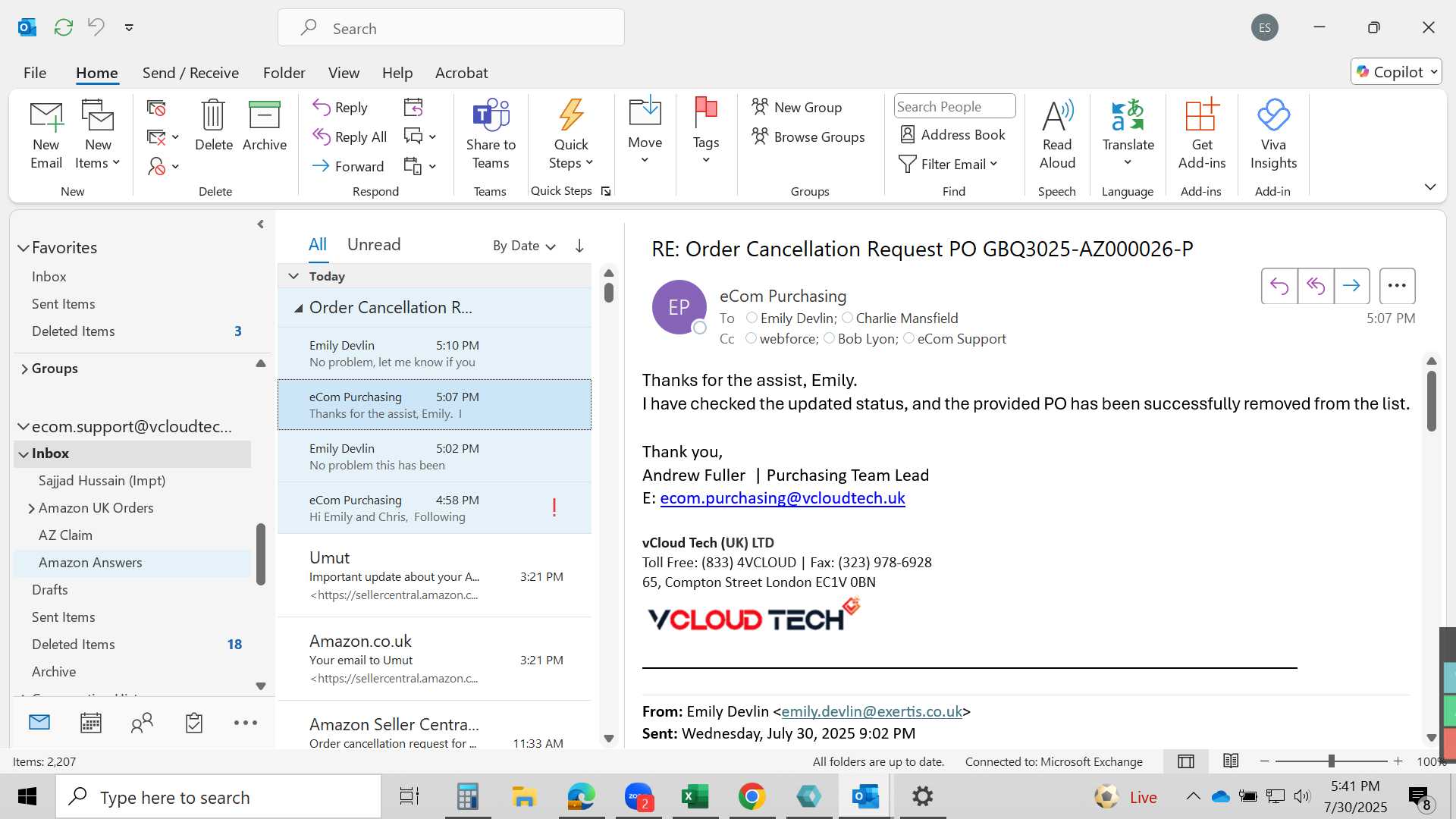Open Emily Devlin's 5:10 PM message
Viewport: 1456px width, 819px height.
pos(435,353)
